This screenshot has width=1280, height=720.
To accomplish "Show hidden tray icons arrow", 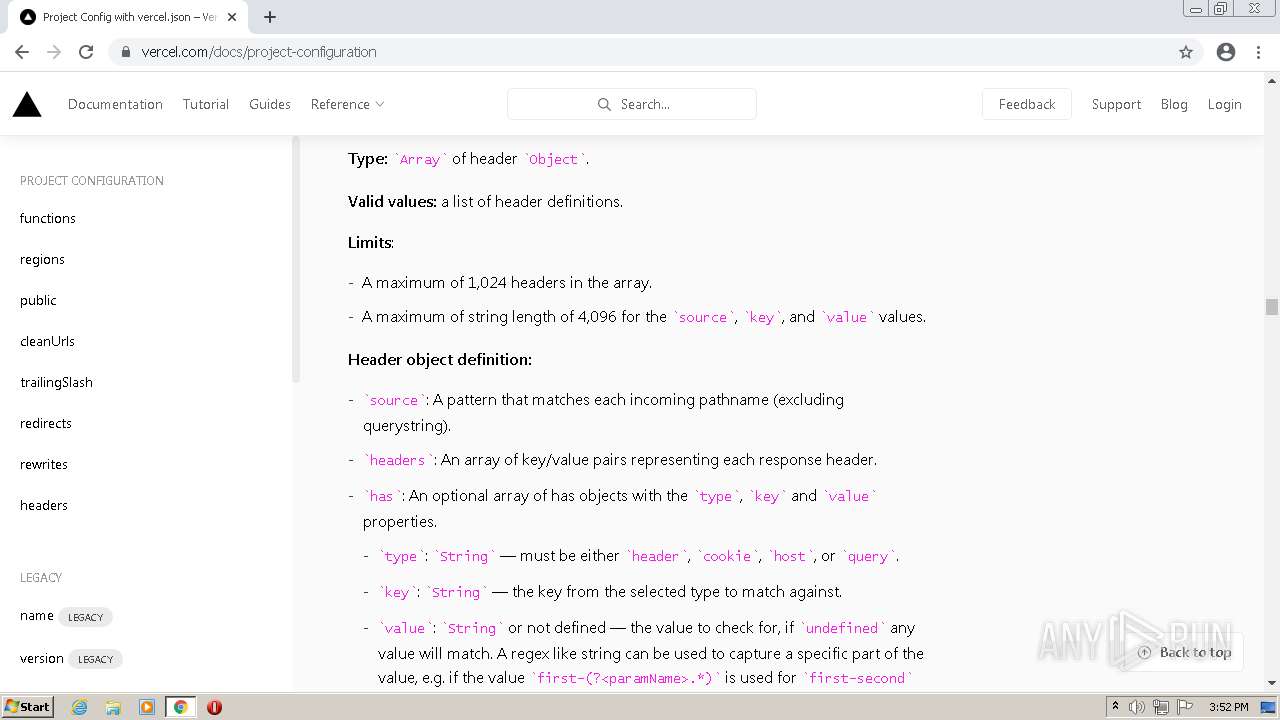I will 1115,707.
